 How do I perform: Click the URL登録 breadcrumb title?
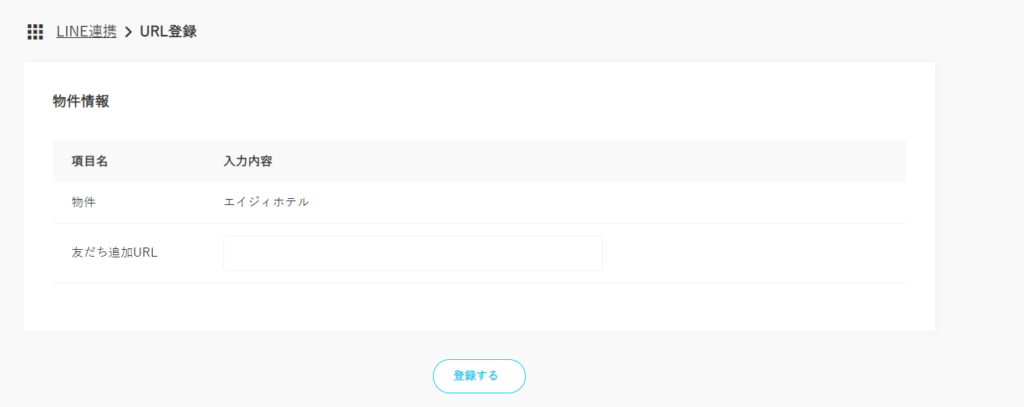(x=168, y=31)
